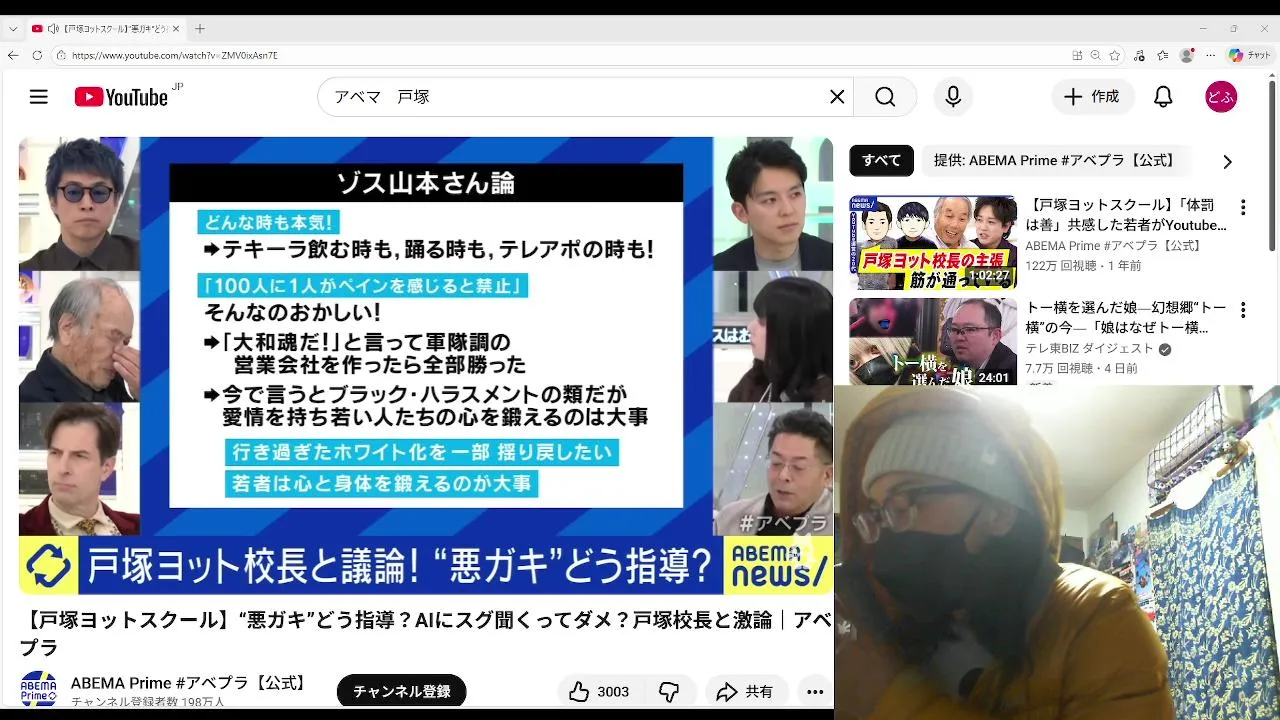Open the favorites list icon
Image resolution: width=1280 pixels, height=720 pixels.
coord(1163,55)
